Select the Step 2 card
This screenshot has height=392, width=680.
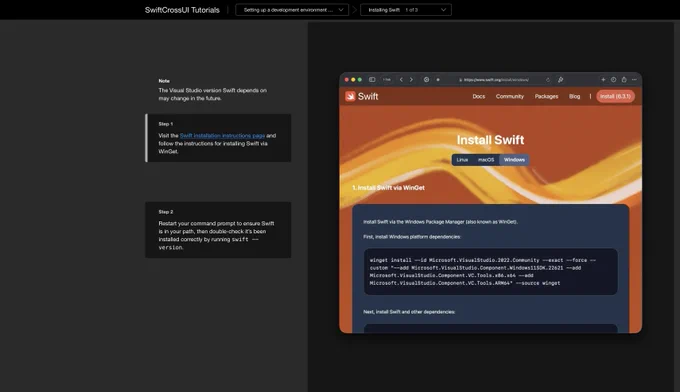pyautogui.click(x=218, y=230)
